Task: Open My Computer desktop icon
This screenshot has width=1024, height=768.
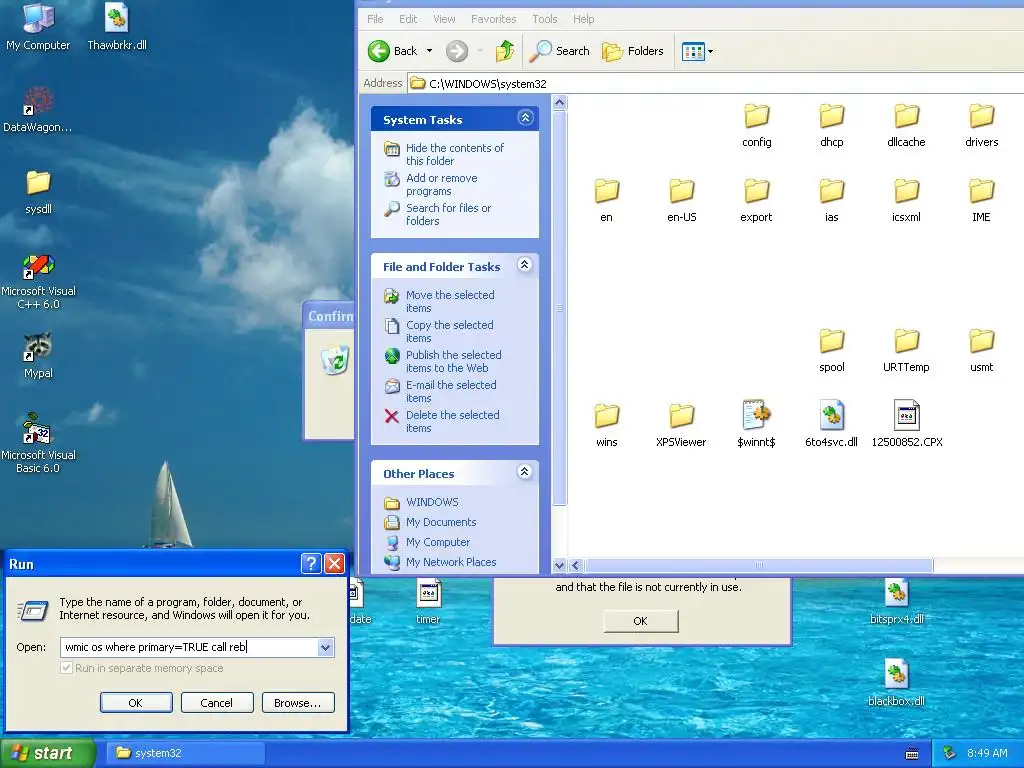Action: point(38,26)
